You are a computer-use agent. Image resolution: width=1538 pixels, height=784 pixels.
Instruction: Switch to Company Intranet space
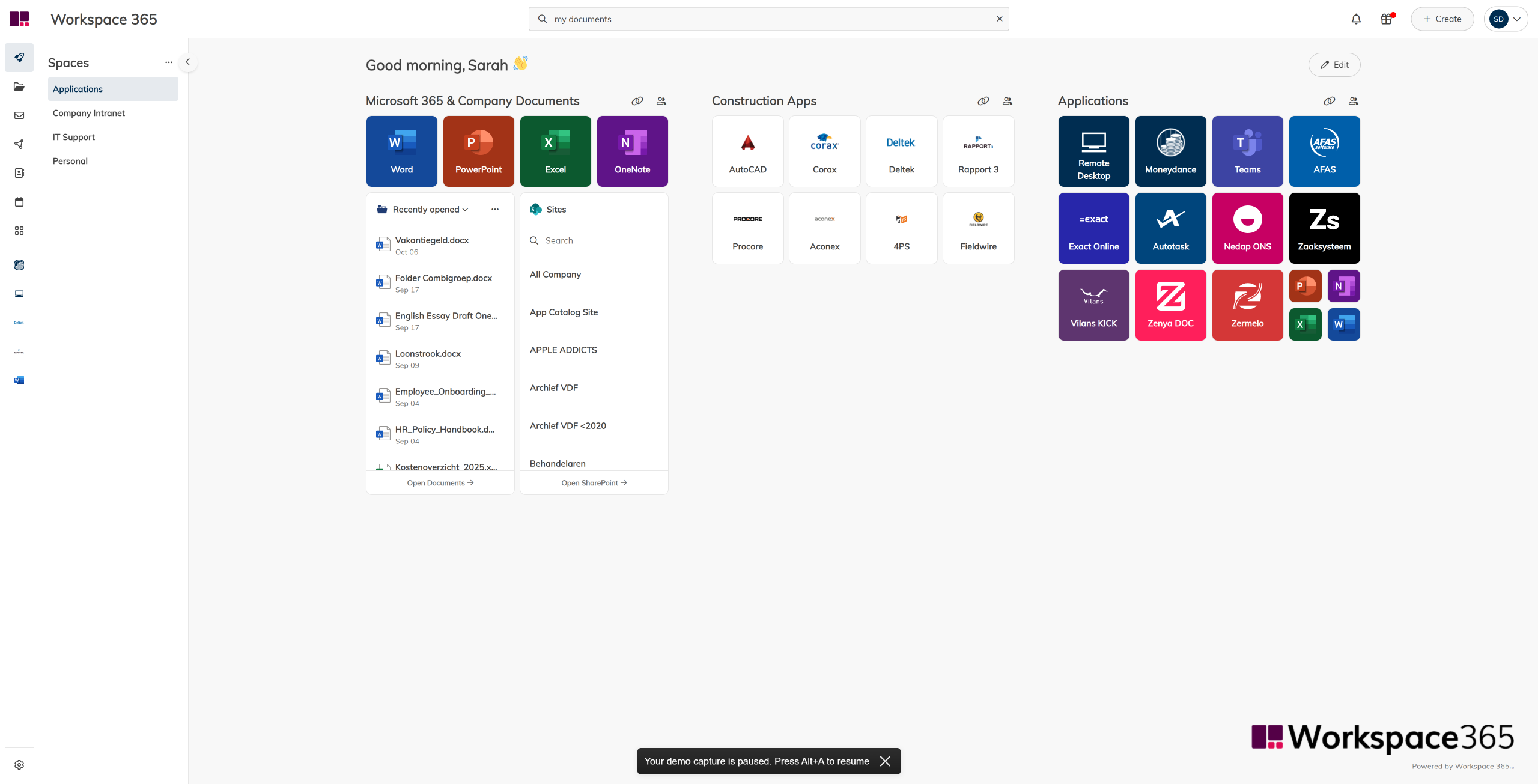point(89,113)
